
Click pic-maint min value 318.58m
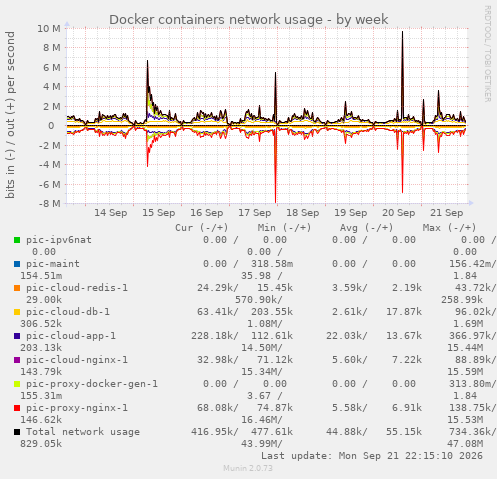click(x=272, y=264)
